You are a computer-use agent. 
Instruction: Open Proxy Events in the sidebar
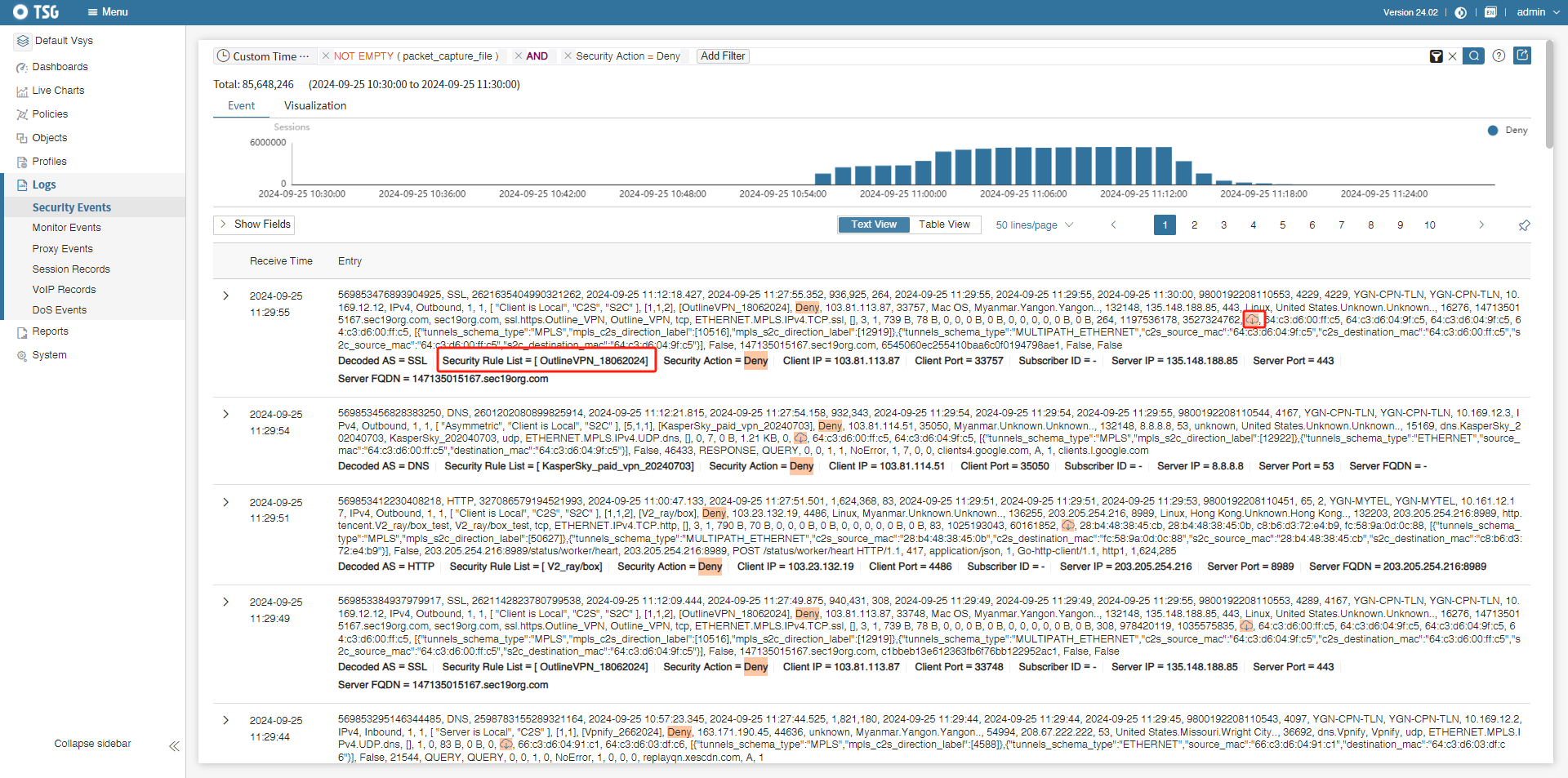tap(62, 249)
